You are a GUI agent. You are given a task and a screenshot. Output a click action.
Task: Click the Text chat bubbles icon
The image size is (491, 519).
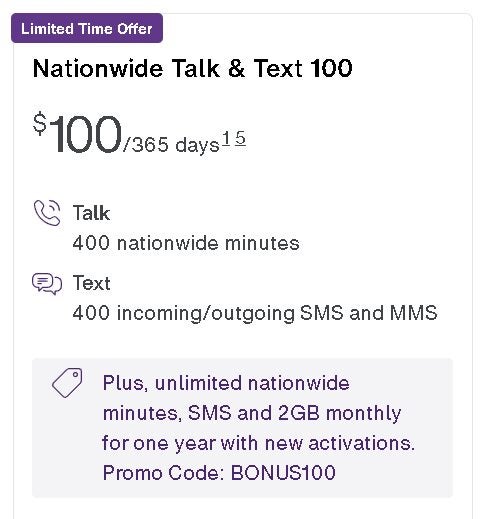pyautogui.click(x=47, y=284)
